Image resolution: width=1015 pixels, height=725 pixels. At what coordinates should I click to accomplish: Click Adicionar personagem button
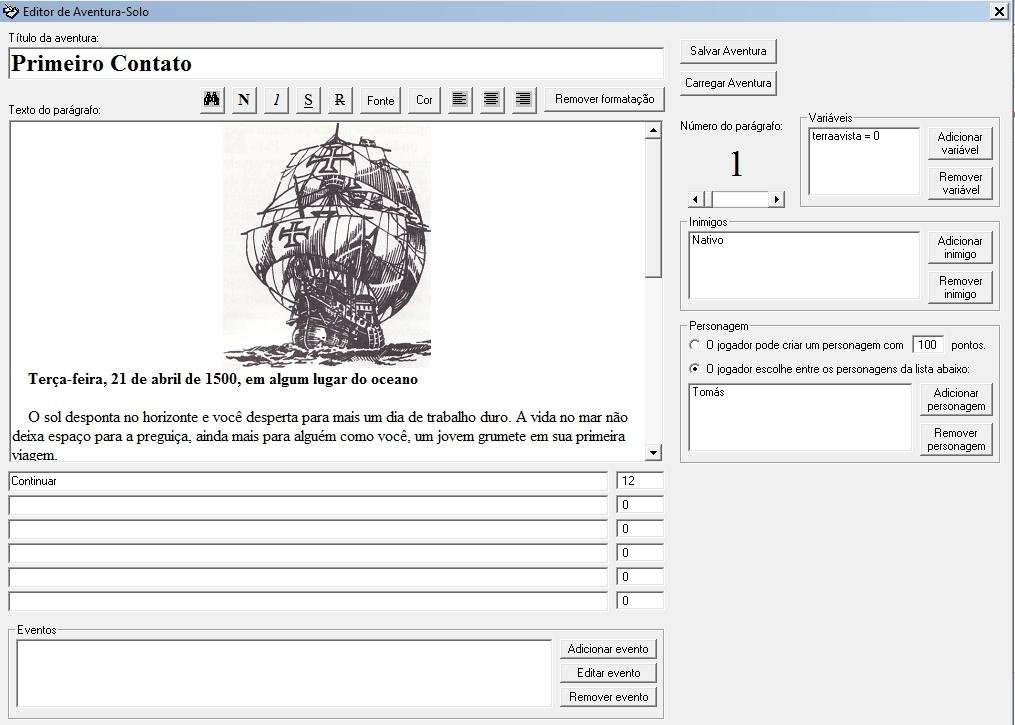[x=956, y=399]
